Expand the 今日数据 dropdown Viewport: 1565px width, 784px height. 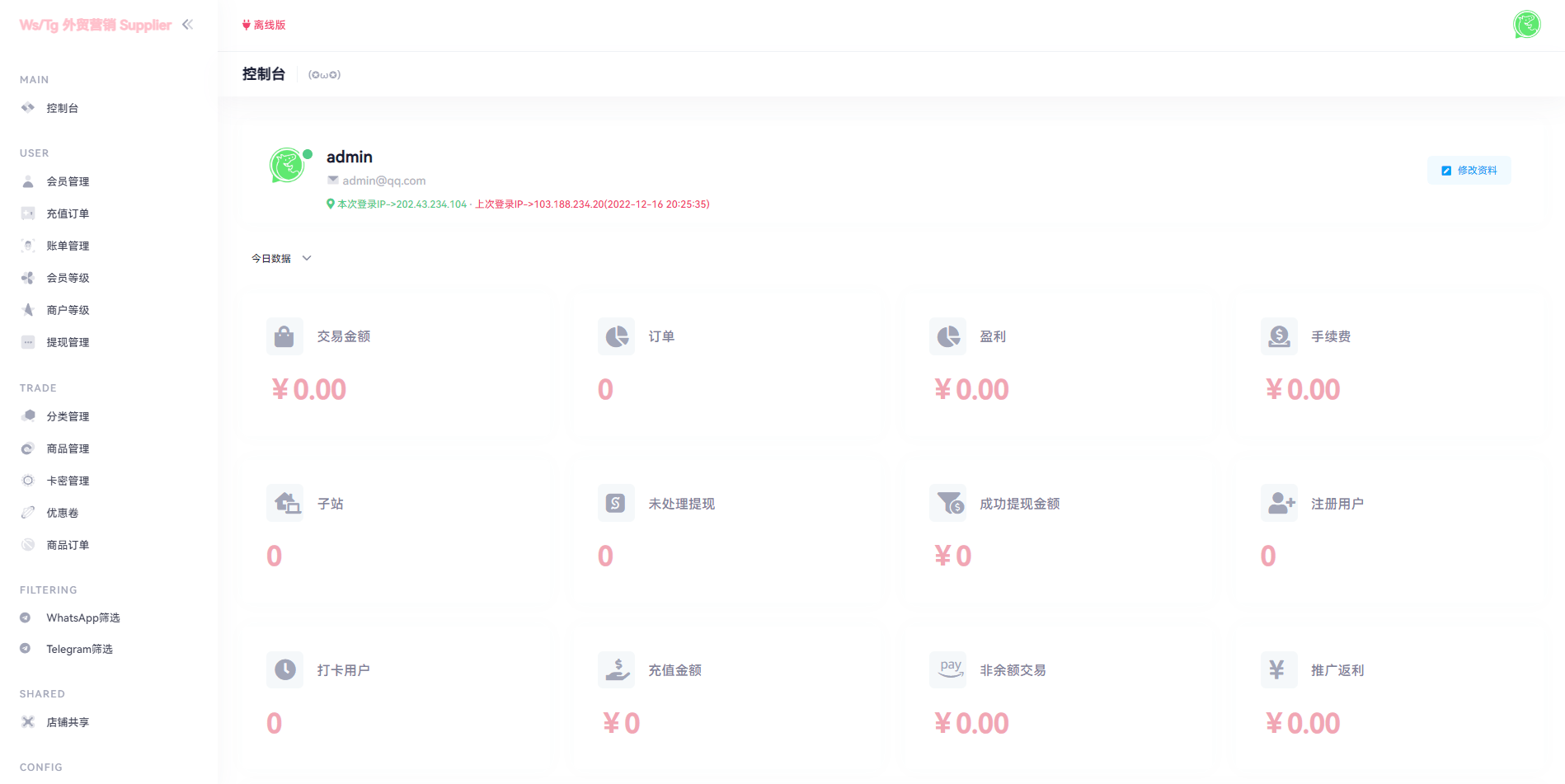271,259
